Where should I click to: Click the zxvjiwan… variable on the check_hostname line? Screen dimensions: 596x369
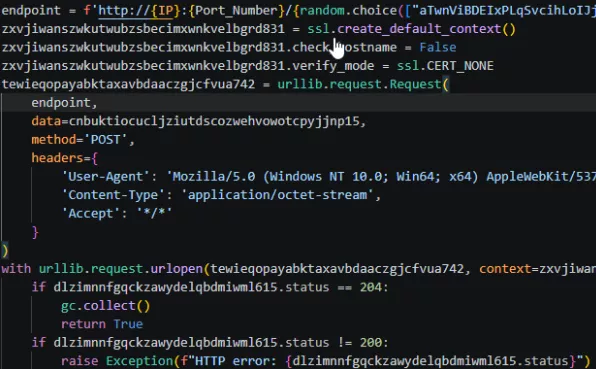[x=143, y=48]
